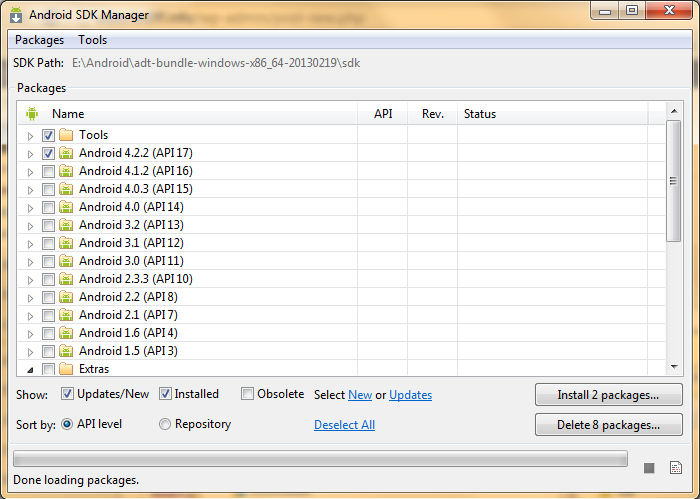Viewport: 700px width, 499px height.
Task: Check the Android 4.1.2 (API 16) checkbox
Action: tap(48, 171)
